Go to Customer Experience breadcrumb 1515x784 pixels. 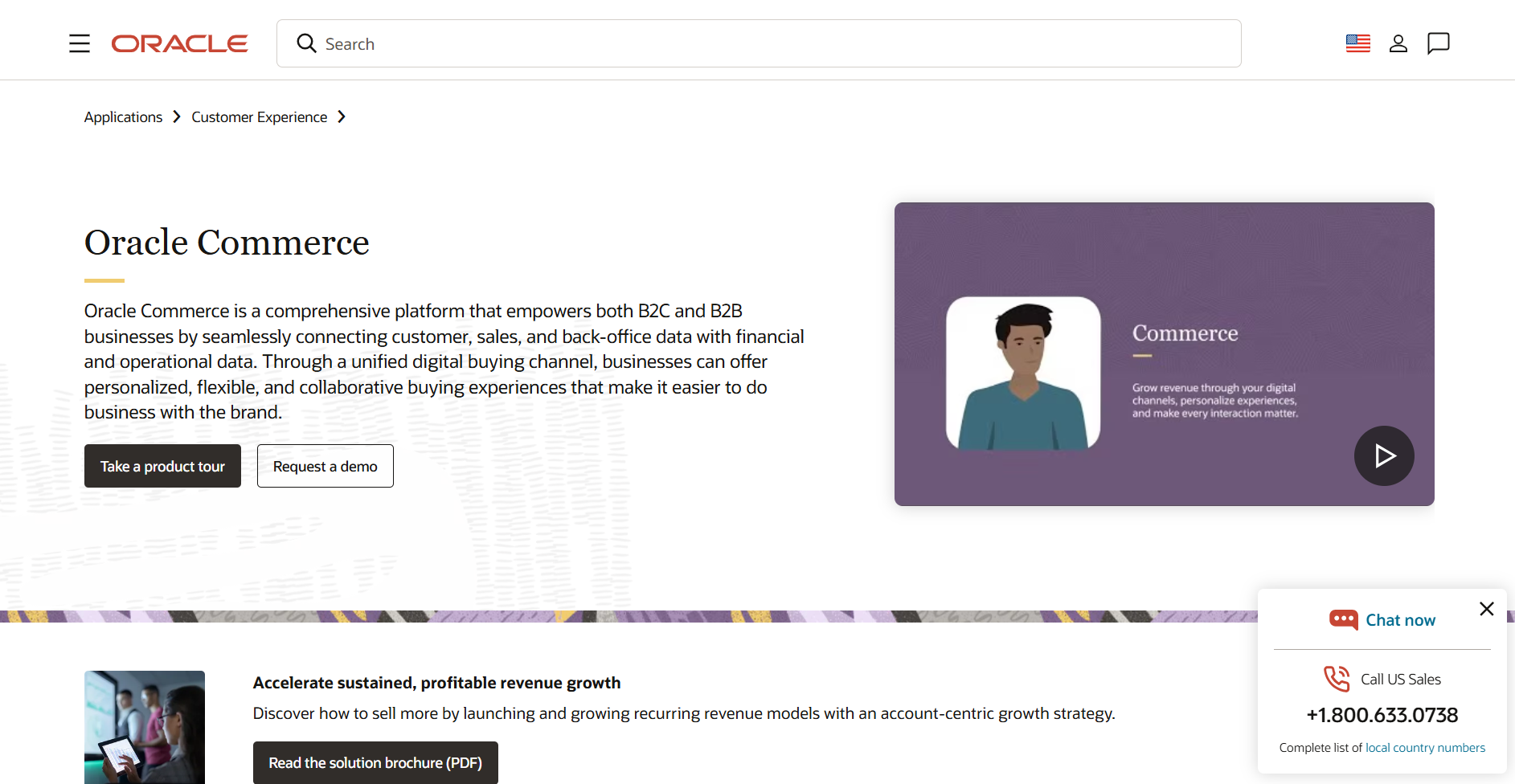pos(260,117)
